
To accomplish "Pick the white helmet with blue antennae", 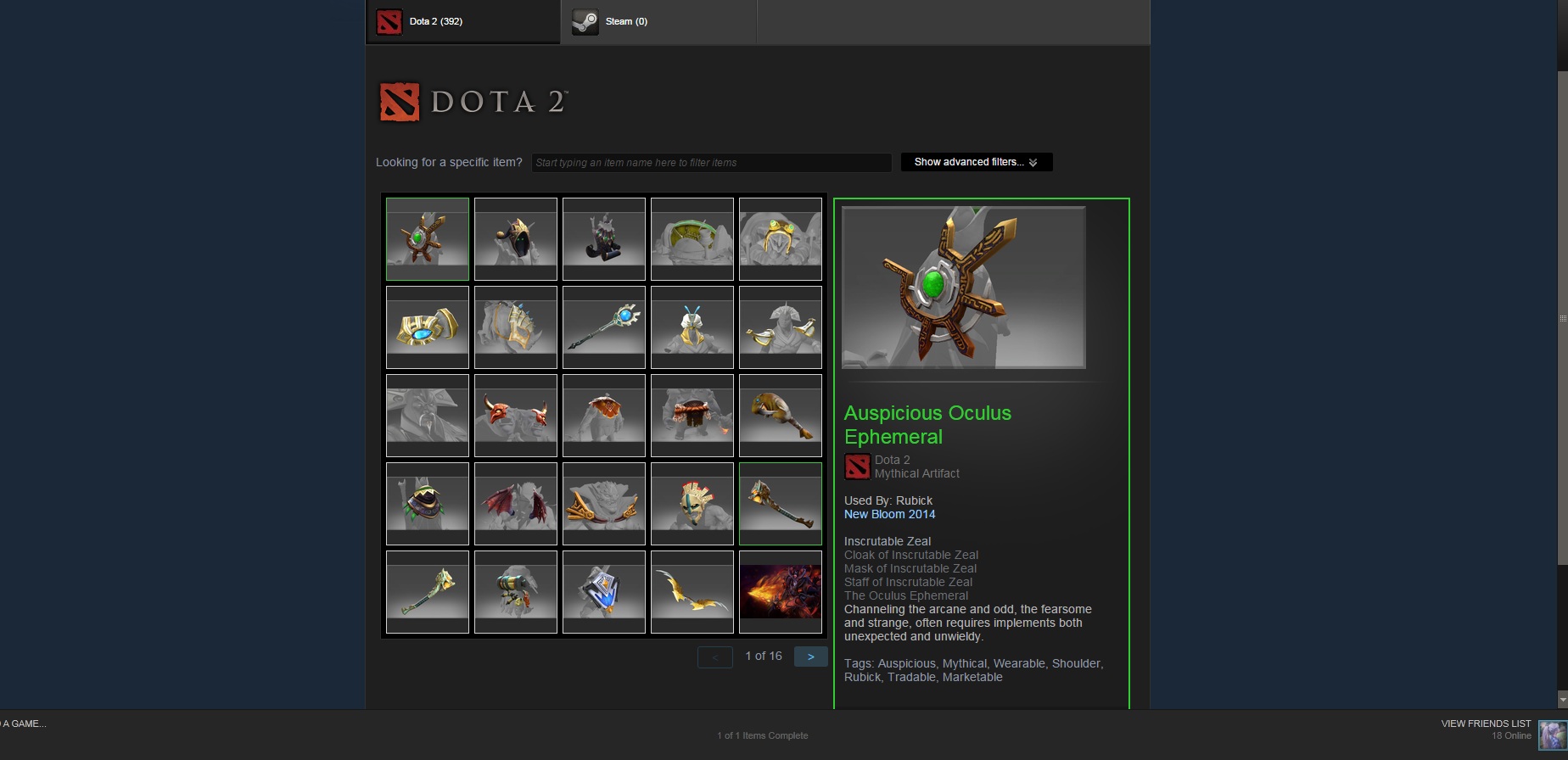I will pyautogui.click(x=692, y=327).
